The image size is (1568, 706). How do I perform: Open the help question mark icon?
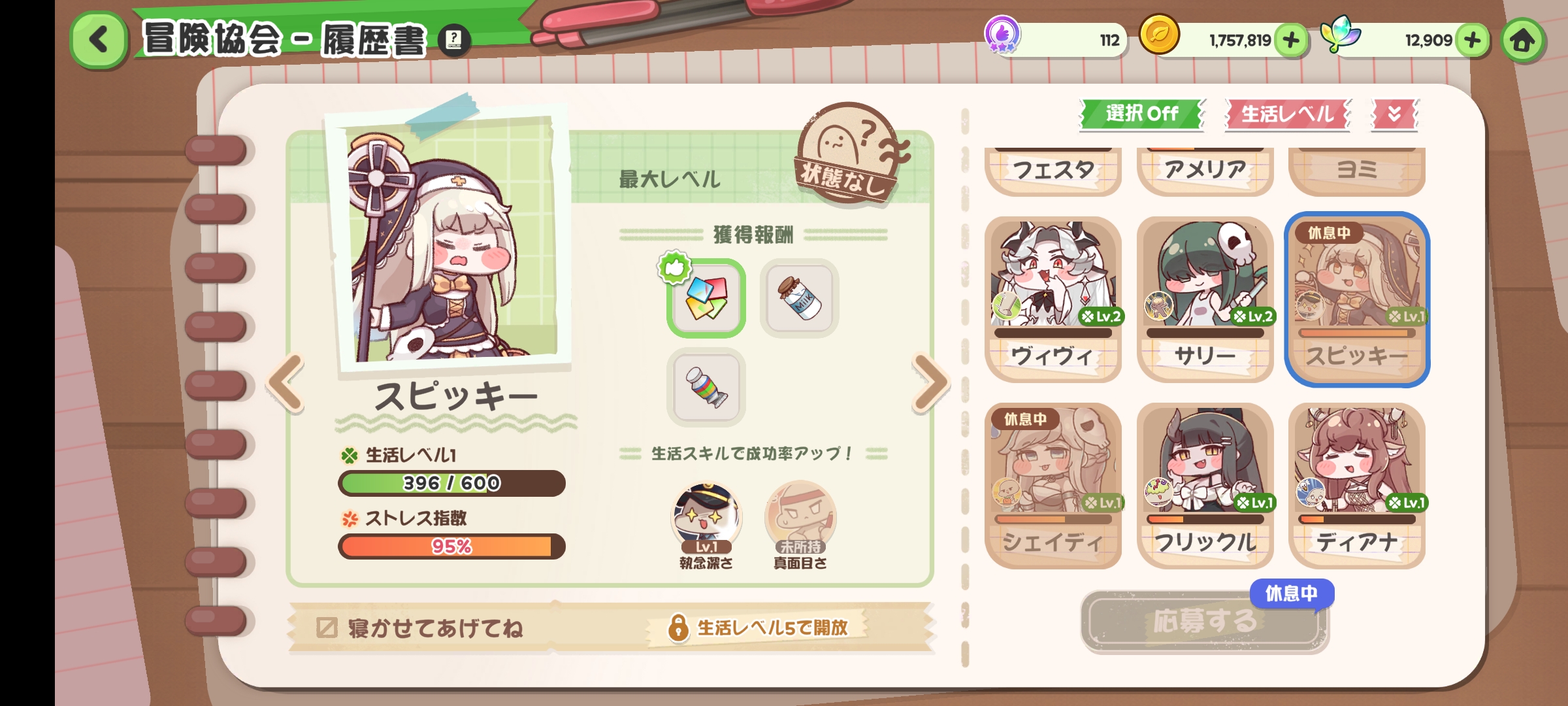click(x=453, y=41)
